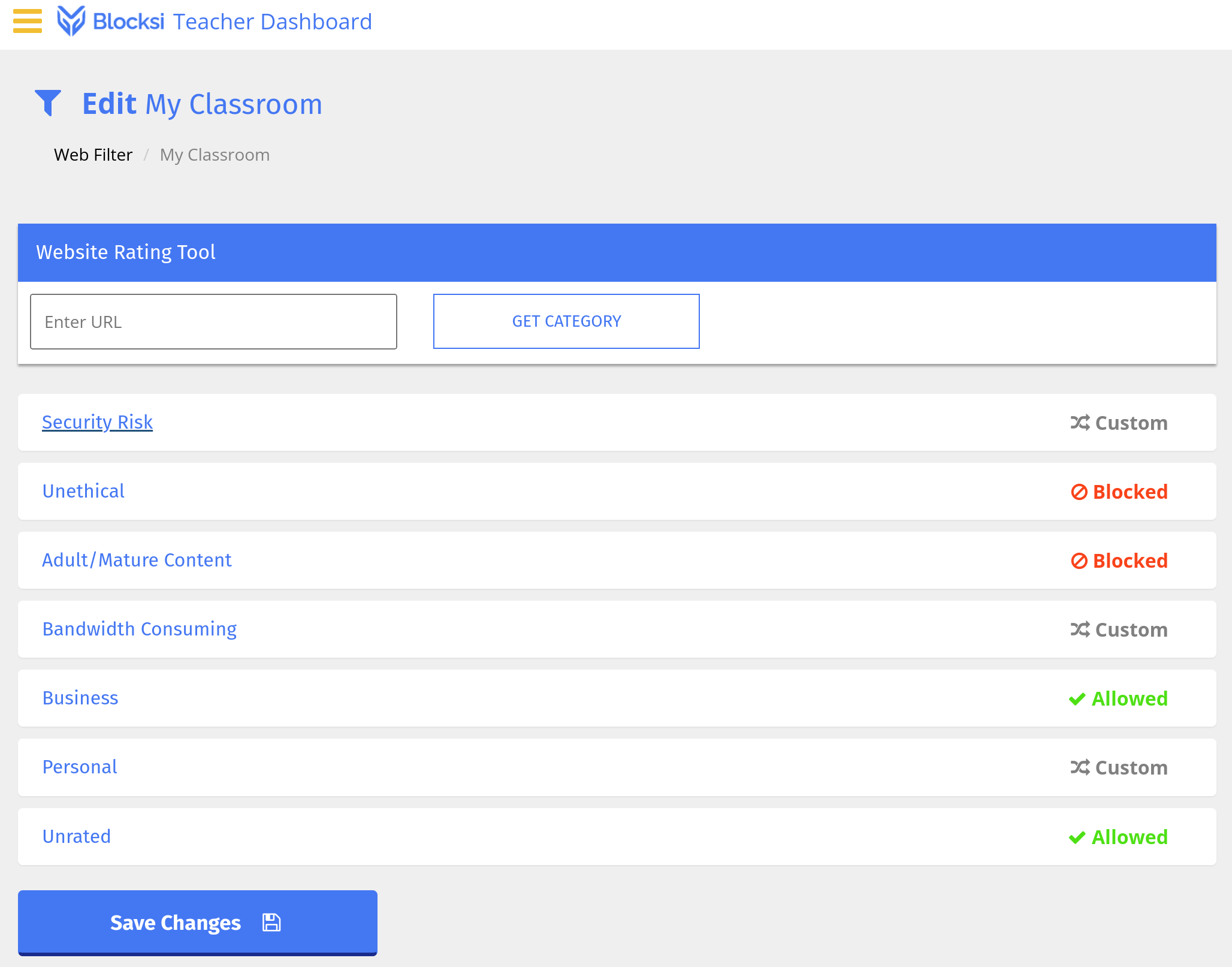Click the Teacher Dashboard title text
1232x967 pixels.
273,22
